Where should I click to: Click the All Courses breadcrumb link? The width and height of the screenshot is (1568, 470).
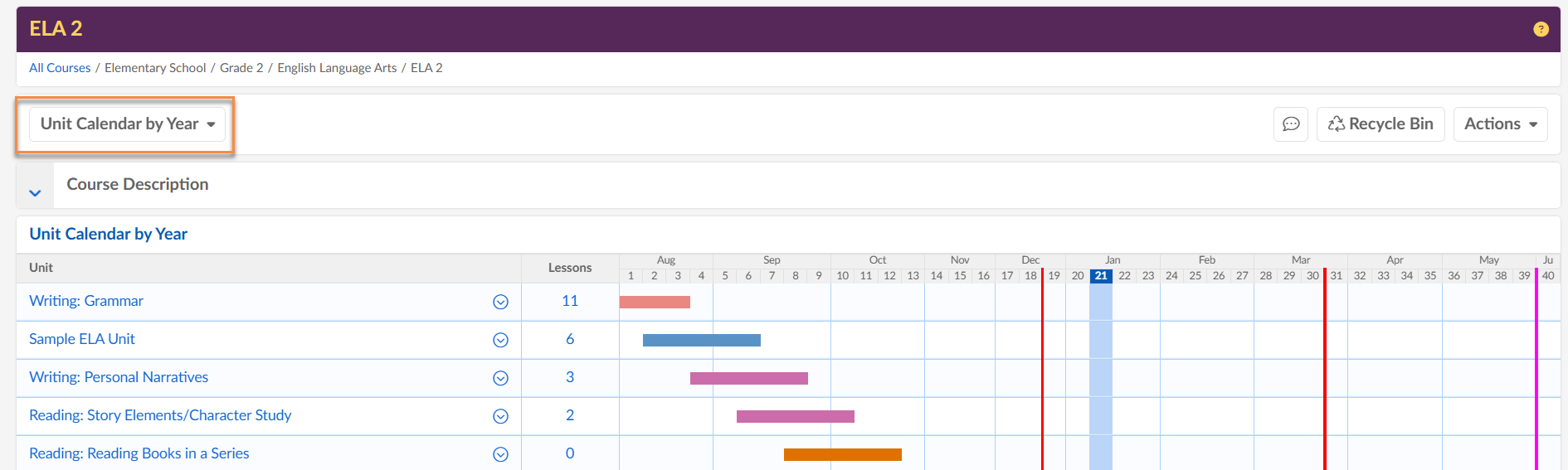tap(60, 68)
